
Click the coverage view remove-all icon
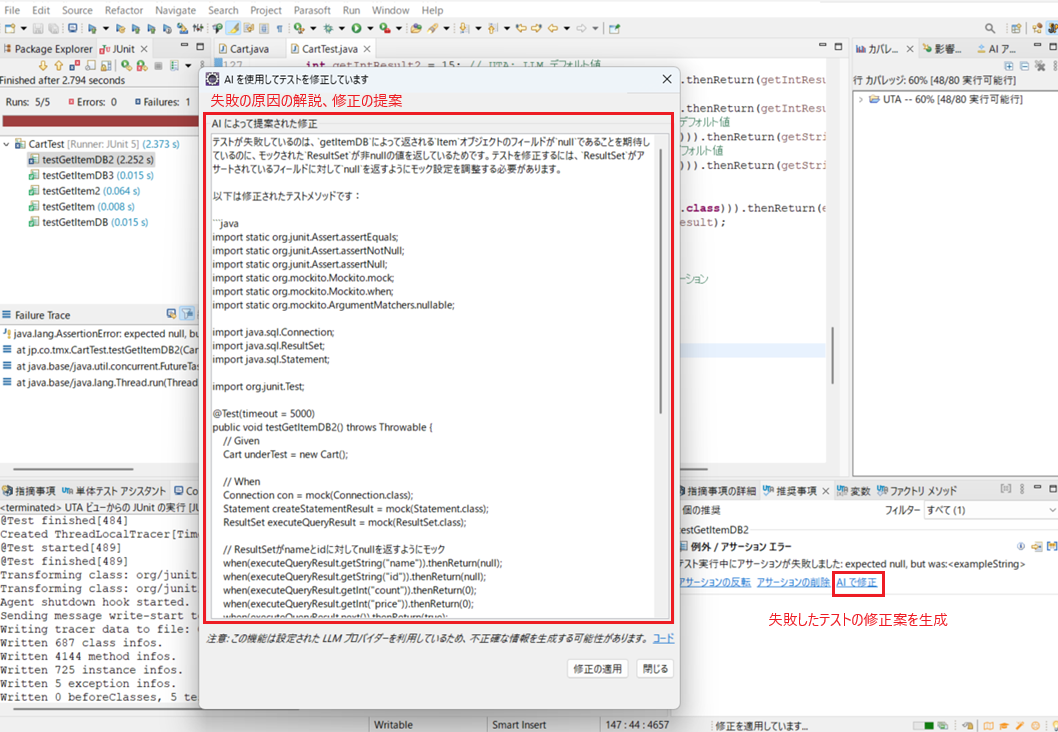click(x=1040, y=65)
